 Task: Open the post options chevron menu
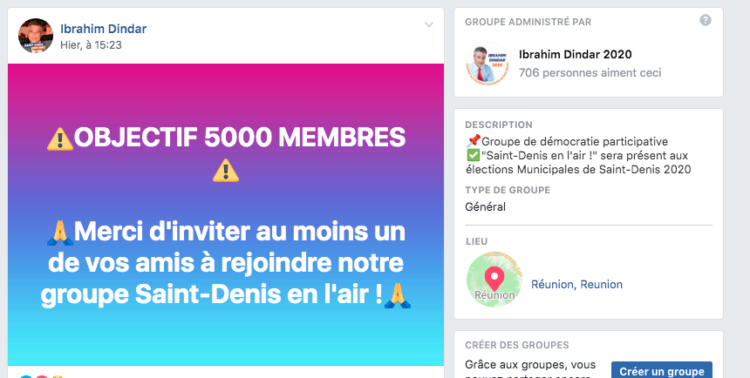coord(429,25)
